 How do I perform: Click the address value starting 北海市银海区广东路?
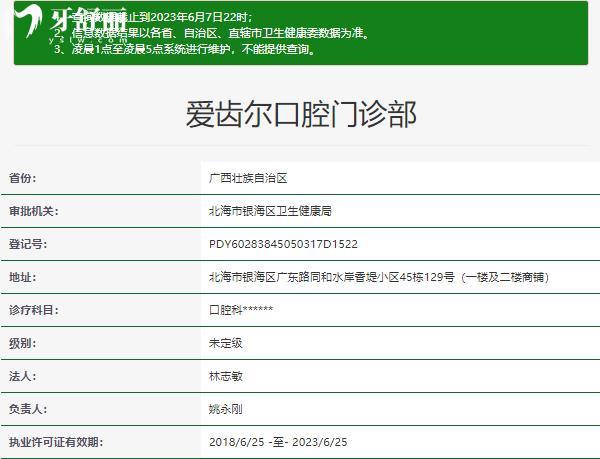[x=378, y=277]
